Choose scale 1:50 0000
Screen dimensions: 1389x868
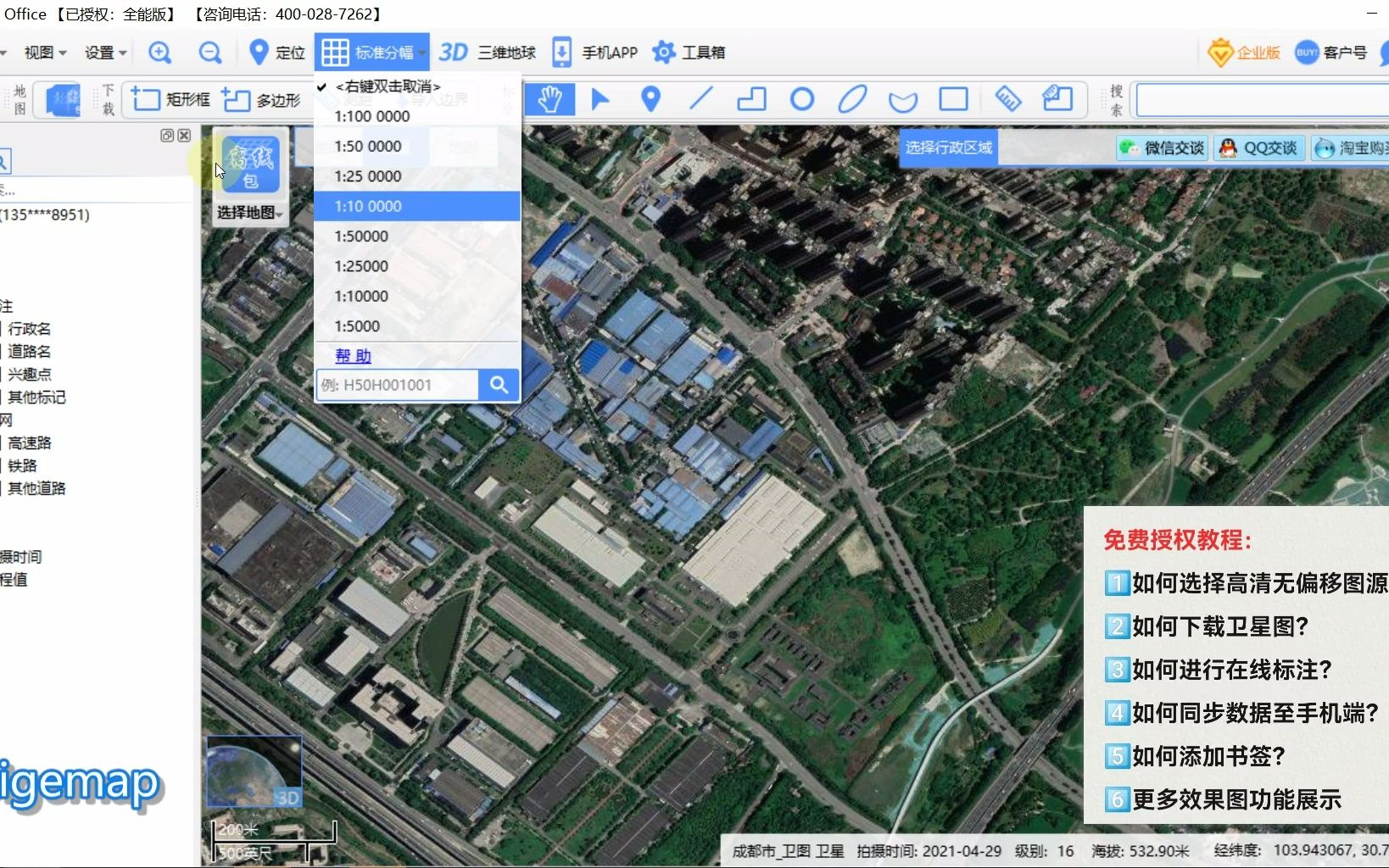(416, 146)
